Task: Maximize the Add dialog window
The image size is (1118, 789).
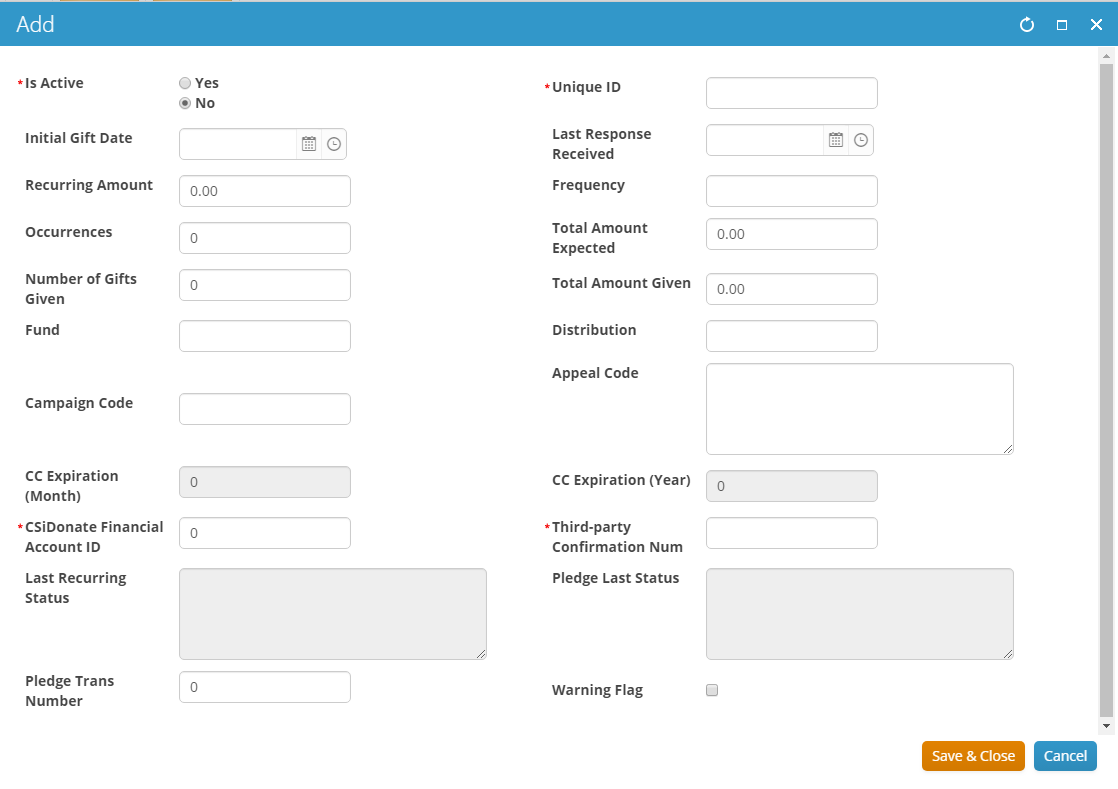Action: 1062,25
